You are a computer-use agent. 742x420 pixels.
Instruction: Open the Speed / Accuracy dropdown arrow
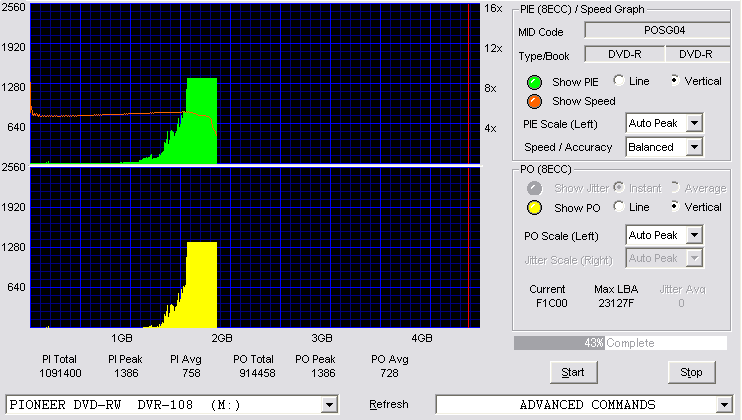coord(694,147)
